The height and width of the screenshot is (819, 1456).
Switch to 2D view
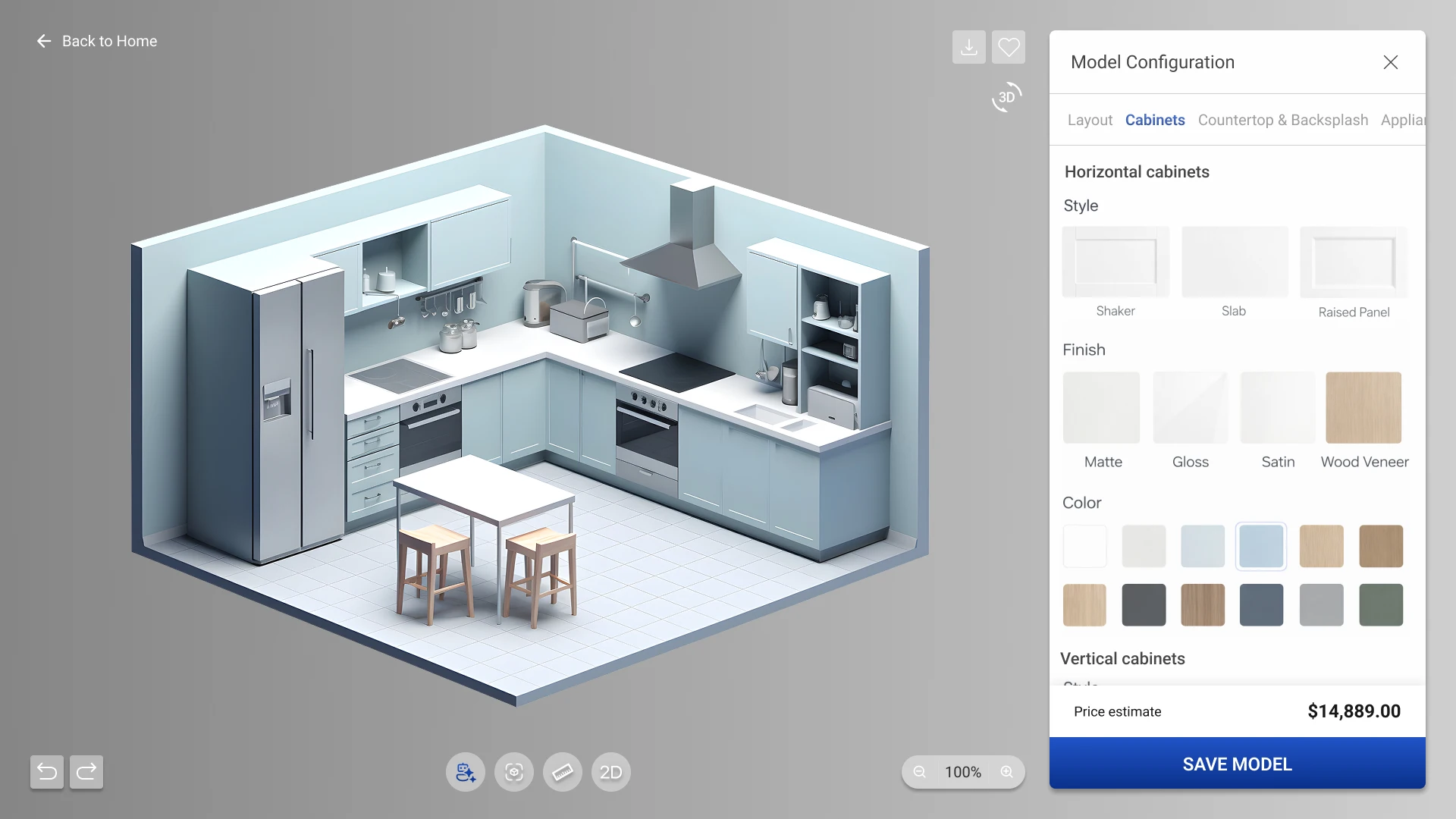coord(610,772)
